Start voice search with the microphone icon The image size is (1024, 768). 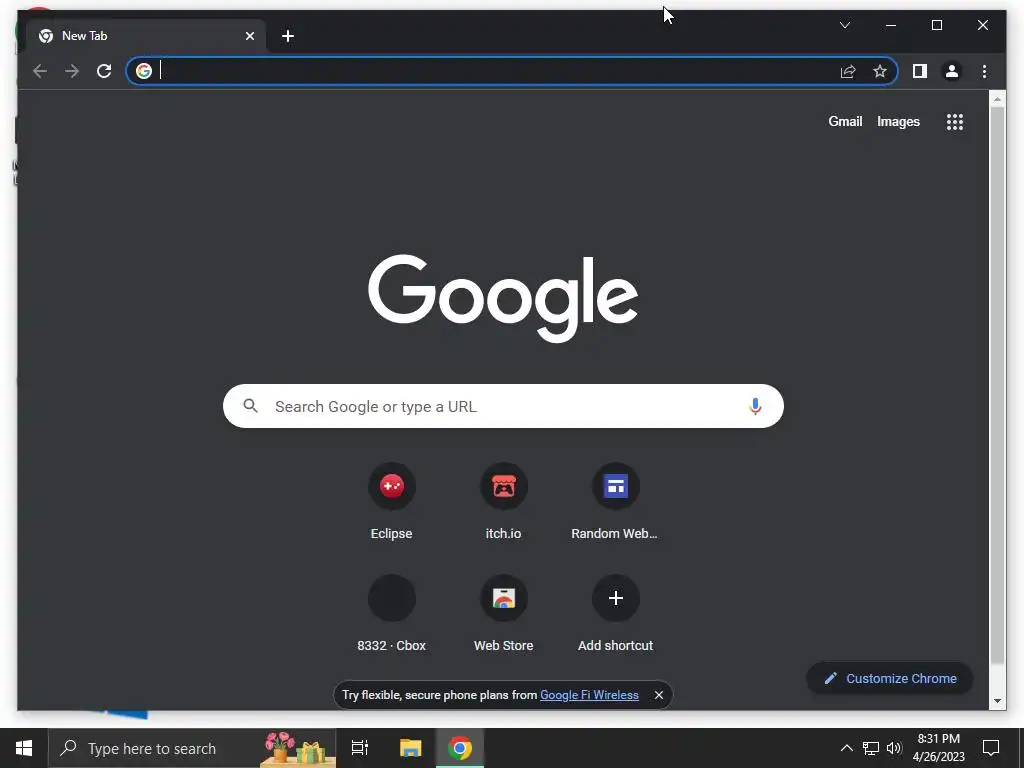[x=755, y=406]
